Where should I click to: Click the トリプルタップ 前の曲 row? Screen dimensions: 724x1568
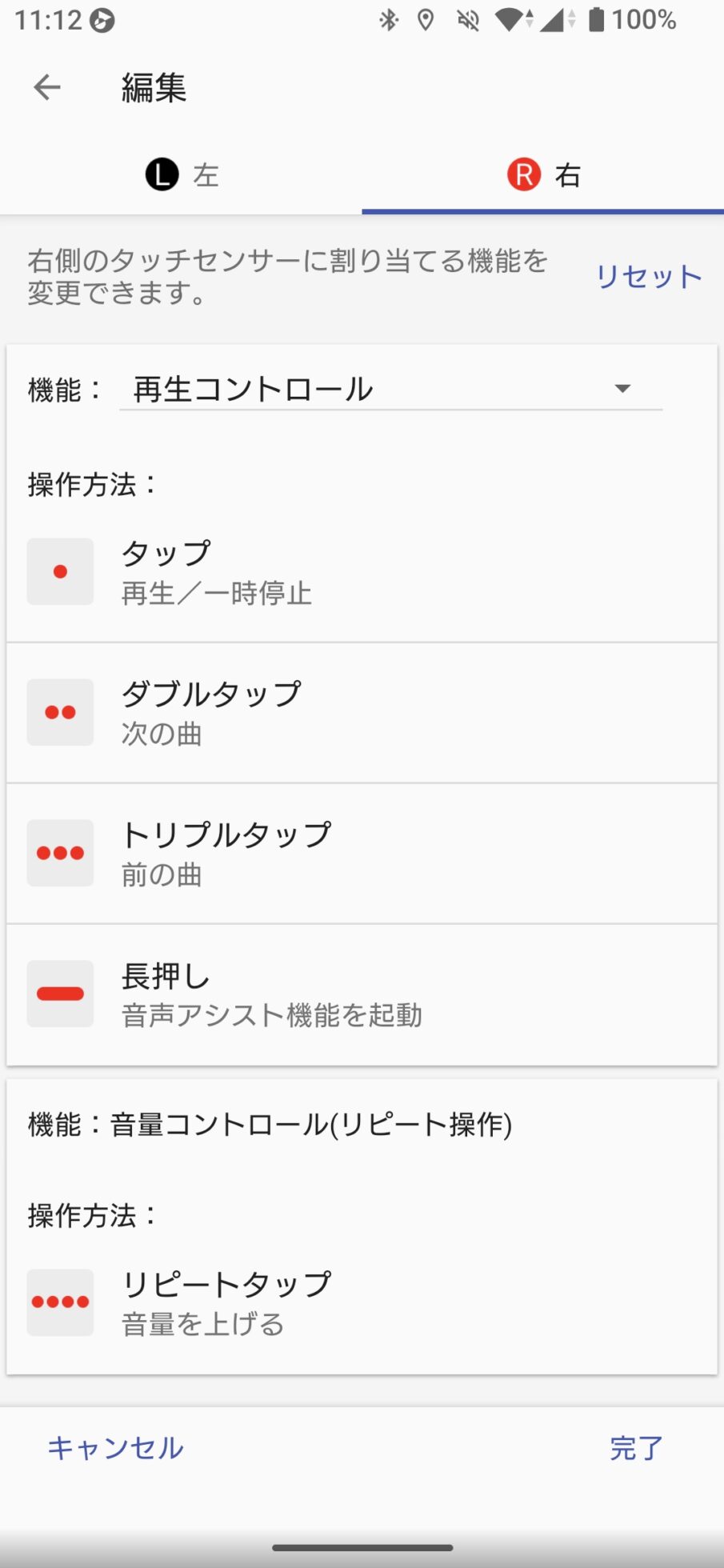(x=362, y=854)
